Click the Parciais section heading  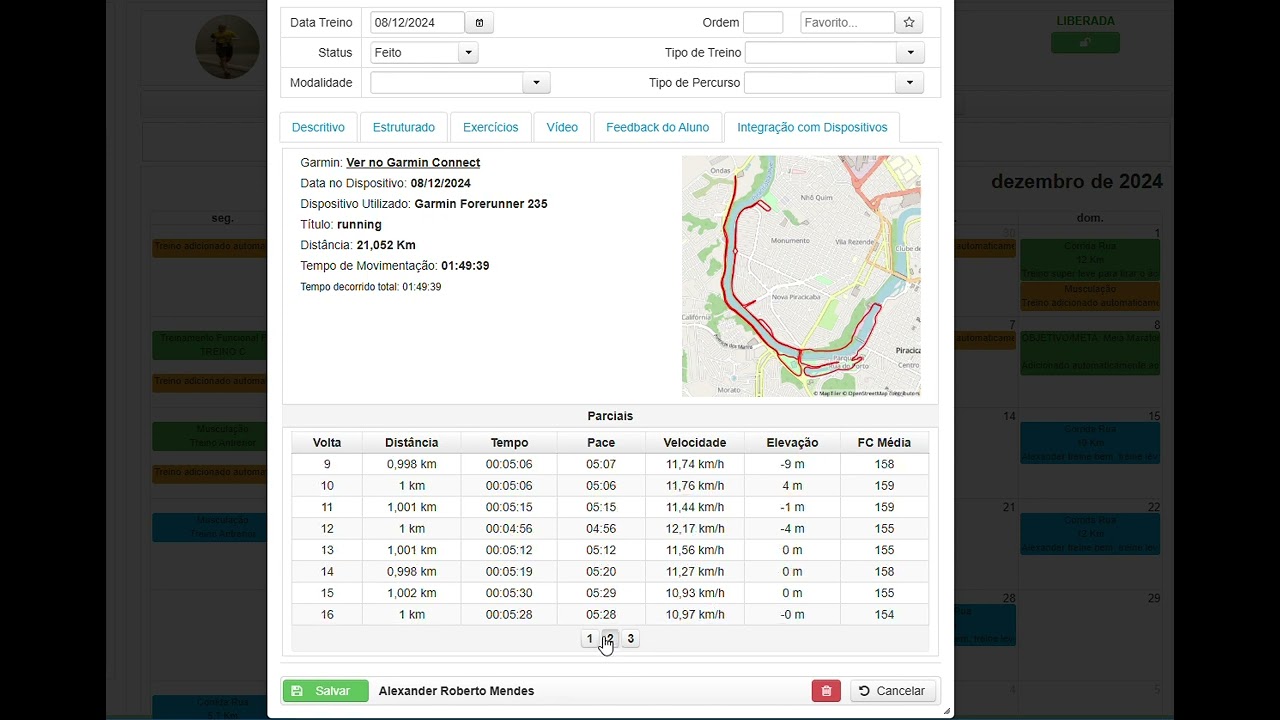(x=610, y=416)
